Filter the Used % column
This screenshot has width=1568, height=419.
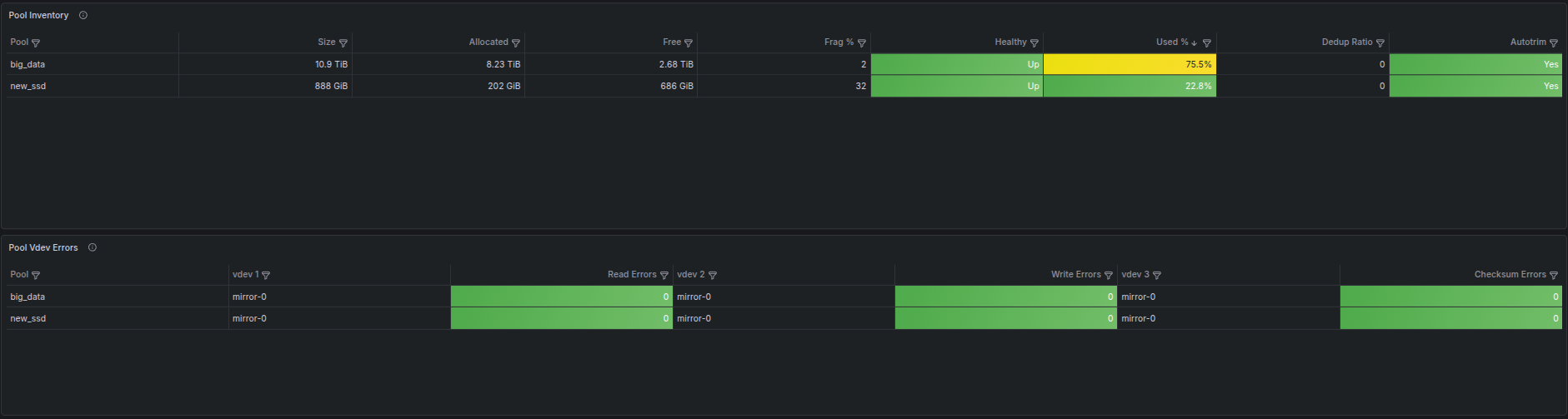[x=1207, y=42]
